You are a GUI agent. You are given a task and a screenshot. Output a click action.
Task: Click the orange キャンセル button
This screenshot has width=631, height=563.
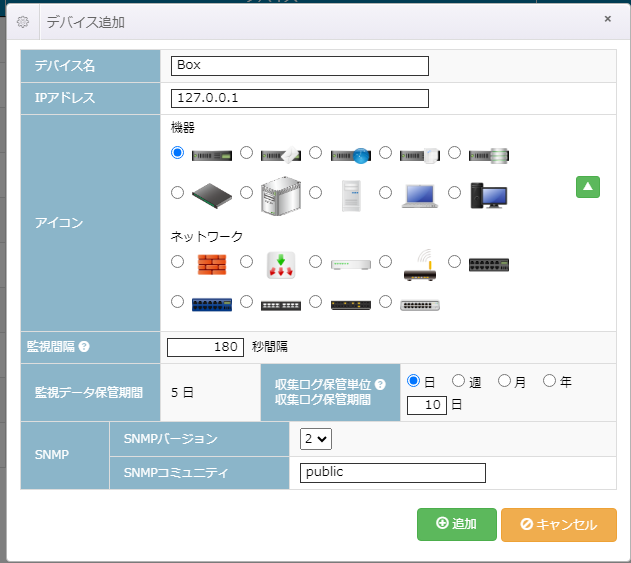559,525
